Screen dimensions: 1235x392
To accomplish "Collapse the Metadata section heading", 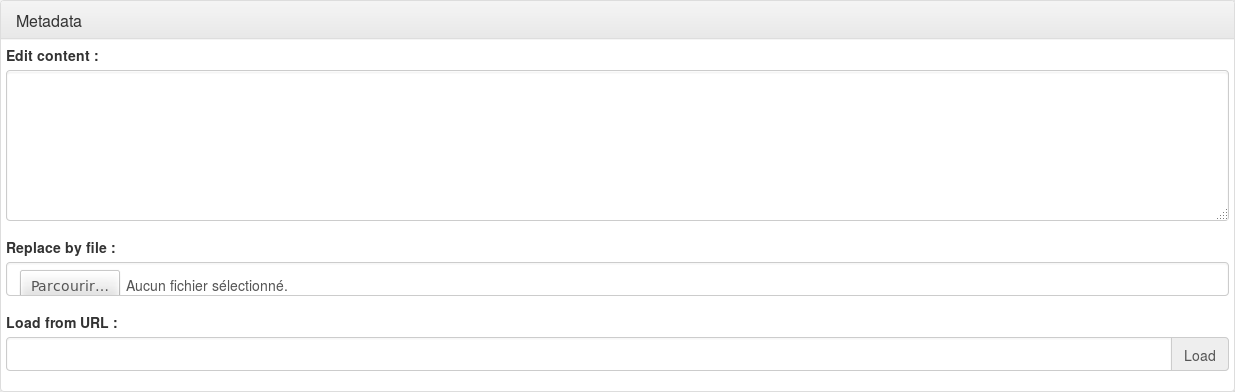I will click(617, 21).
